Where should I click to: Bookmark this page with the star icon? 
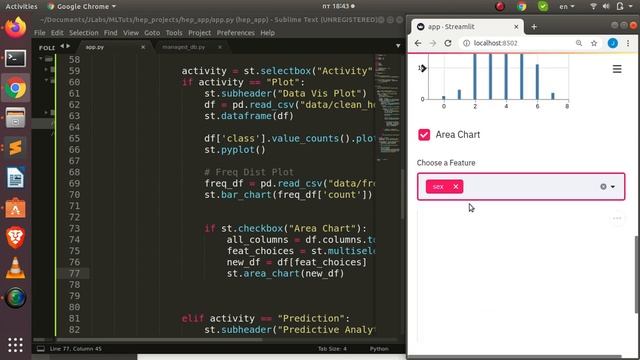point(594,43)
